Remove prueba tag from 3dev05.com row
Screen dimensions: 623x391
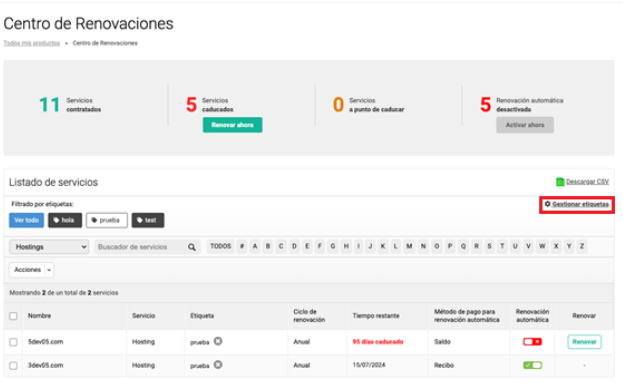click(x=218, y=365)
